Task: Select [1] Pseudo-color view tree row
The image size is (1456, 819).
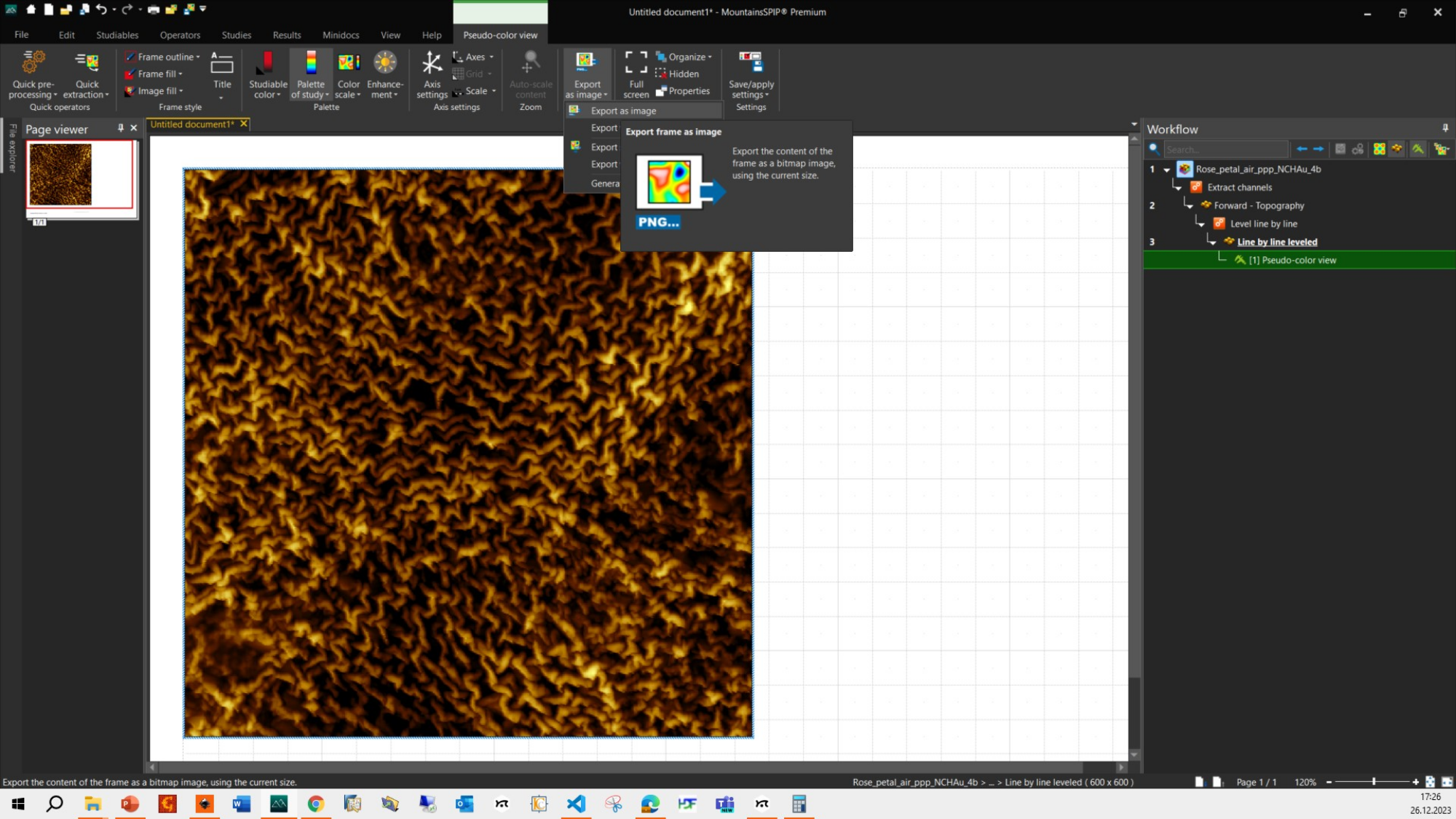Action: click(1299, 260)
